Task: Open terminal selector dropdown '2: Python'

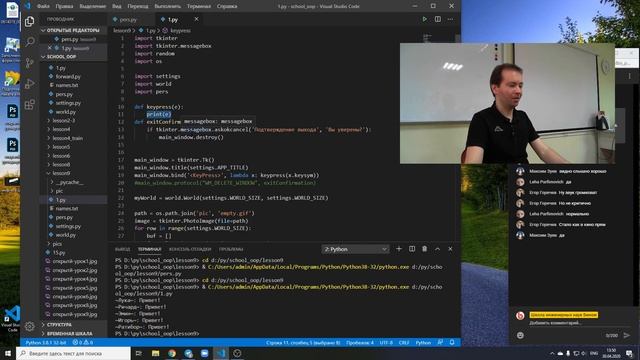Action: click(x=355, y=249)
